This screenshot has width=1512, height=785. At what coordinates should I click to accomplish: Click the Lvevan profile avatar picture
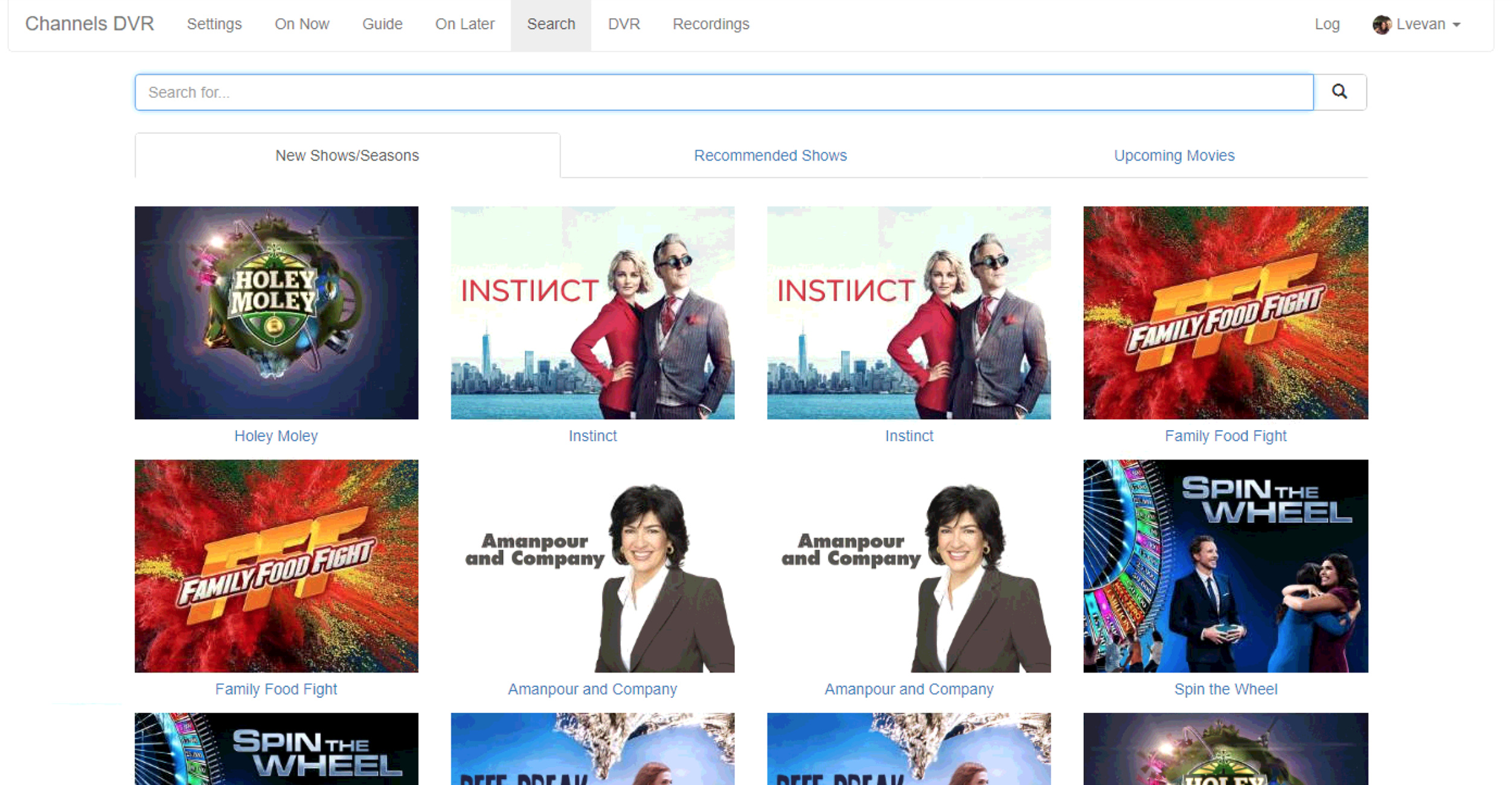coord(1382,25)
